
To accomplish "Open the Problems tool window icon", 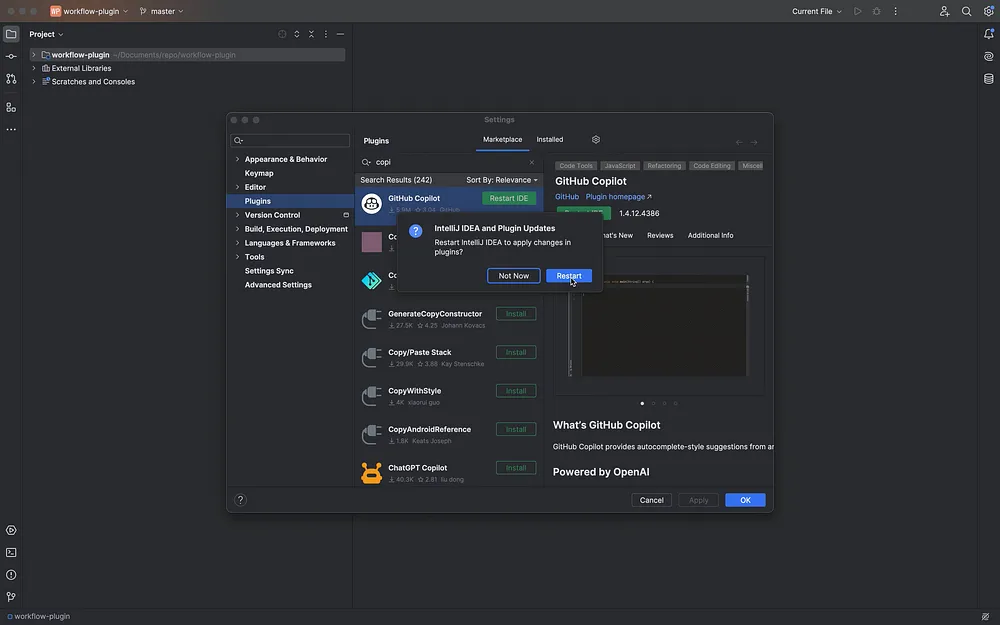I will point(11,575).
